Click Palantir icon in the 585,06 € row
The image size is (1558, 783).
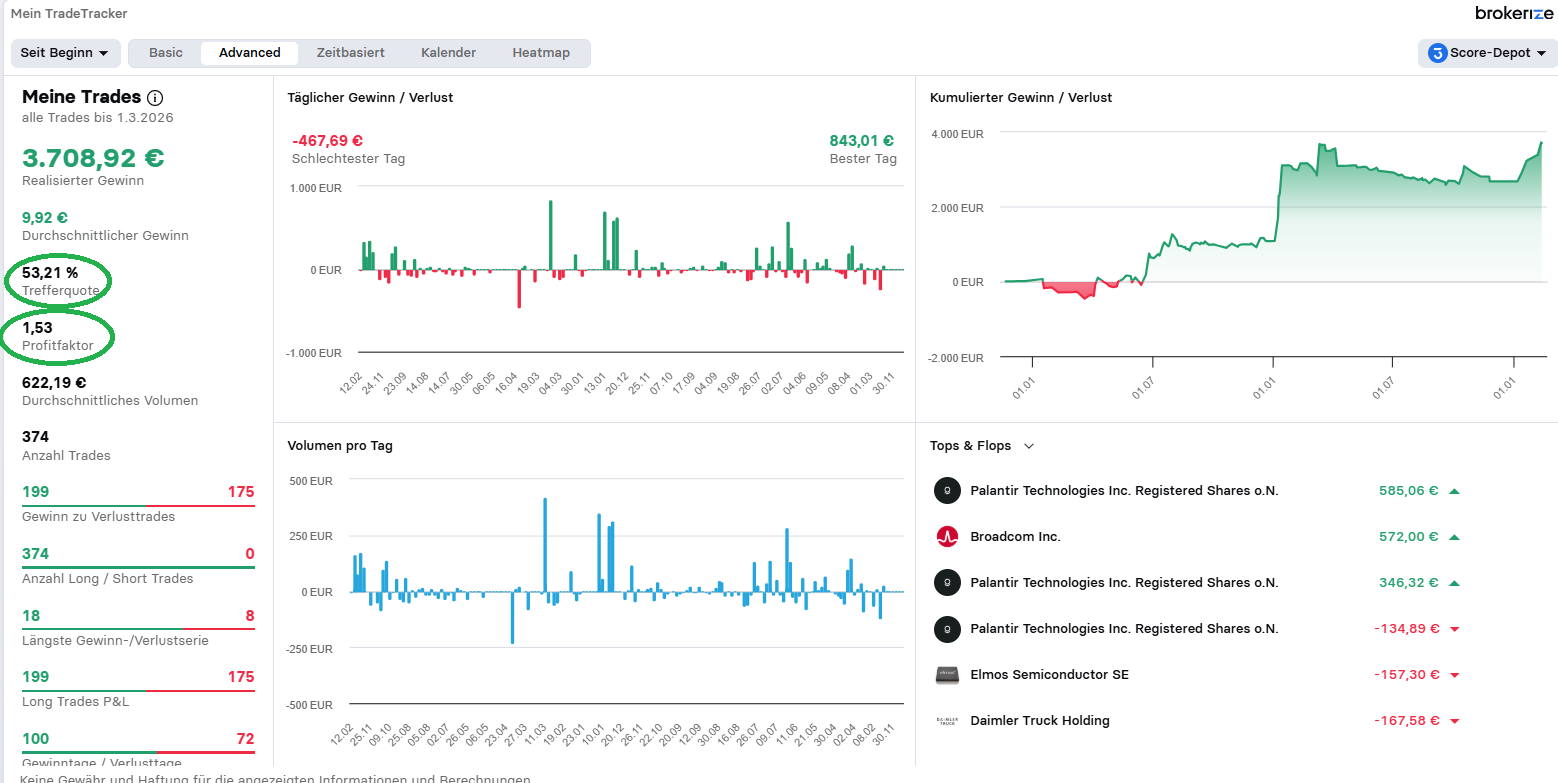click(946, 491)
